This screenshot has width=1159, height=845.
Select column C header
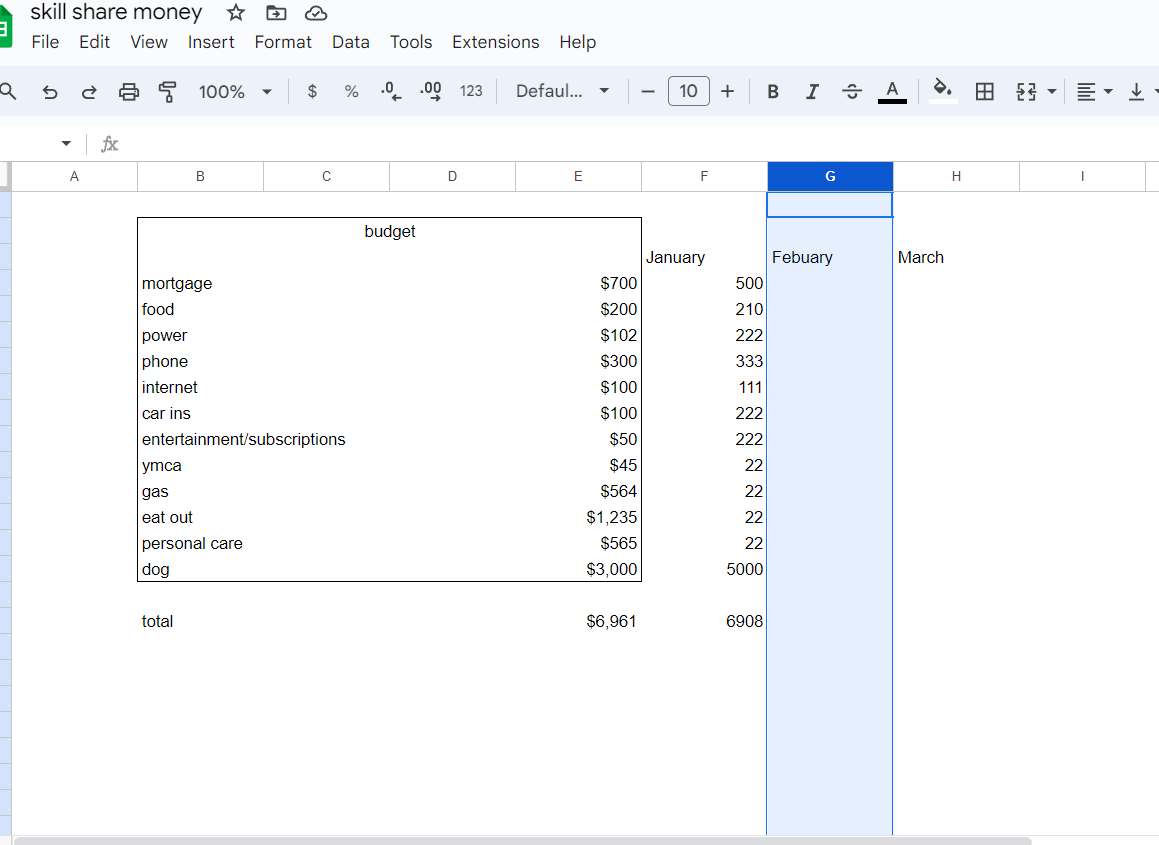326,177
